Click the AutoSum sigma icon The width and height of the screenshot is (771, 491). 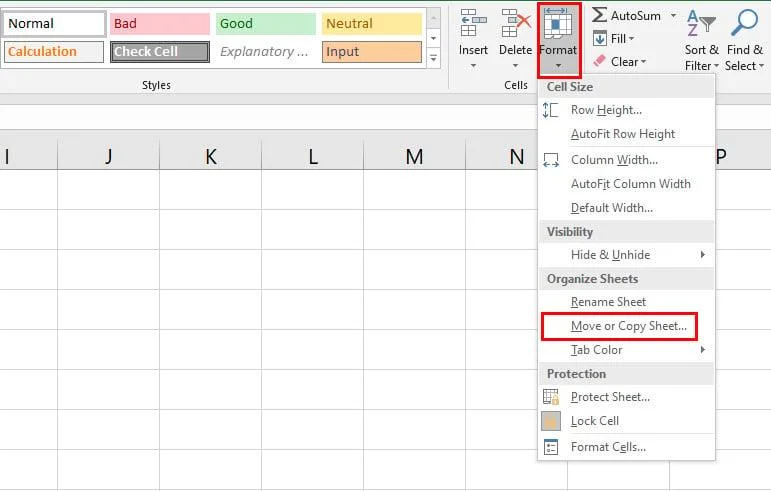(599, 15)
